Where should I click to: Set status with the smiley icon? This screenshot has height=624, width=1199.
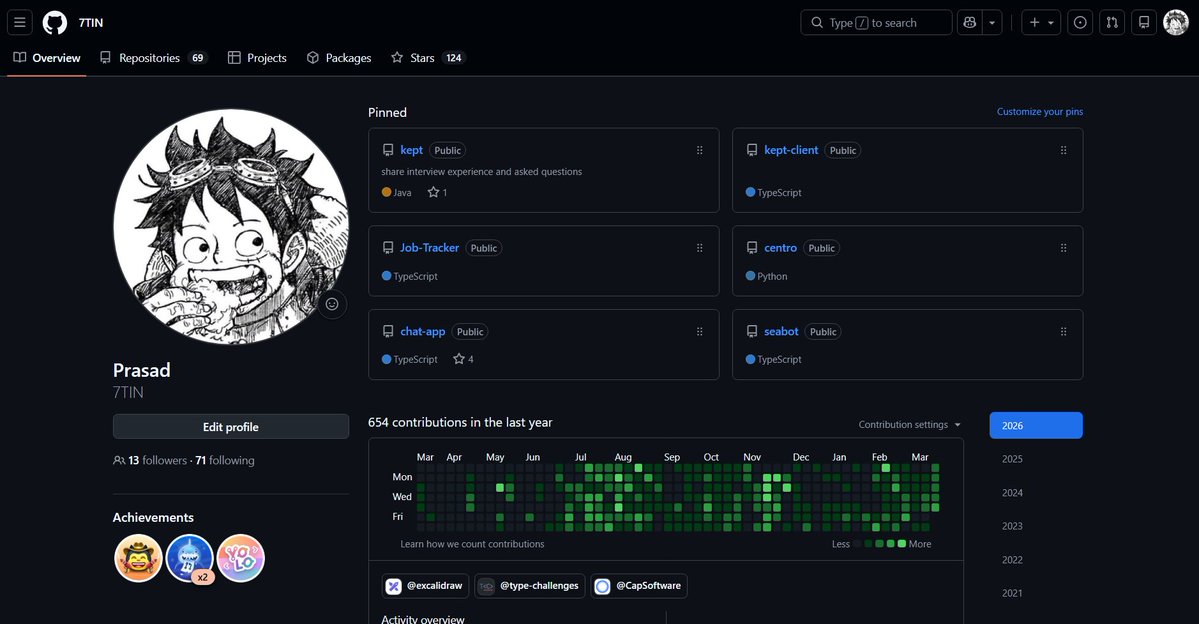pos(332,304)
